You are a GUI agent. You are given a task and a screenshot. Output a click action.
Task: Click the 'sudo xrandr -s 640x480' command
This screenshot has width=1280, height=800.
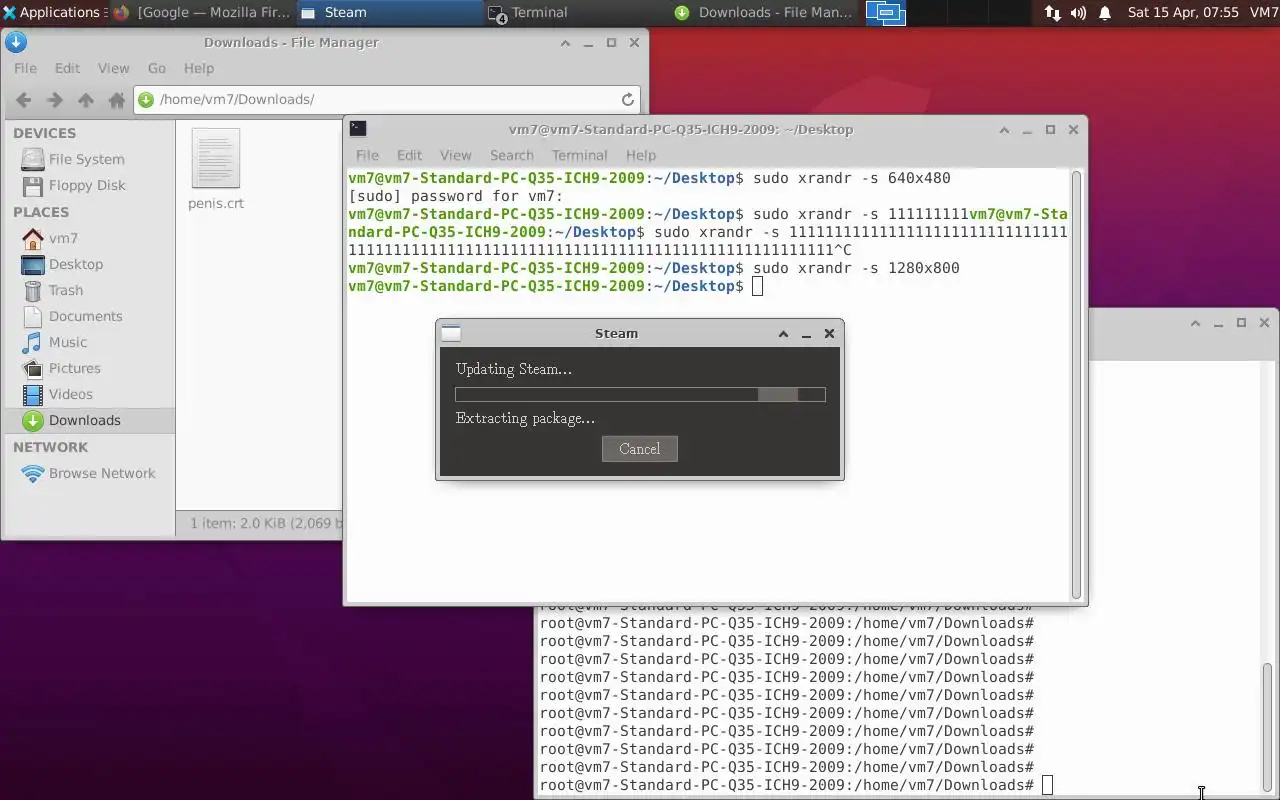click(852, 178)
